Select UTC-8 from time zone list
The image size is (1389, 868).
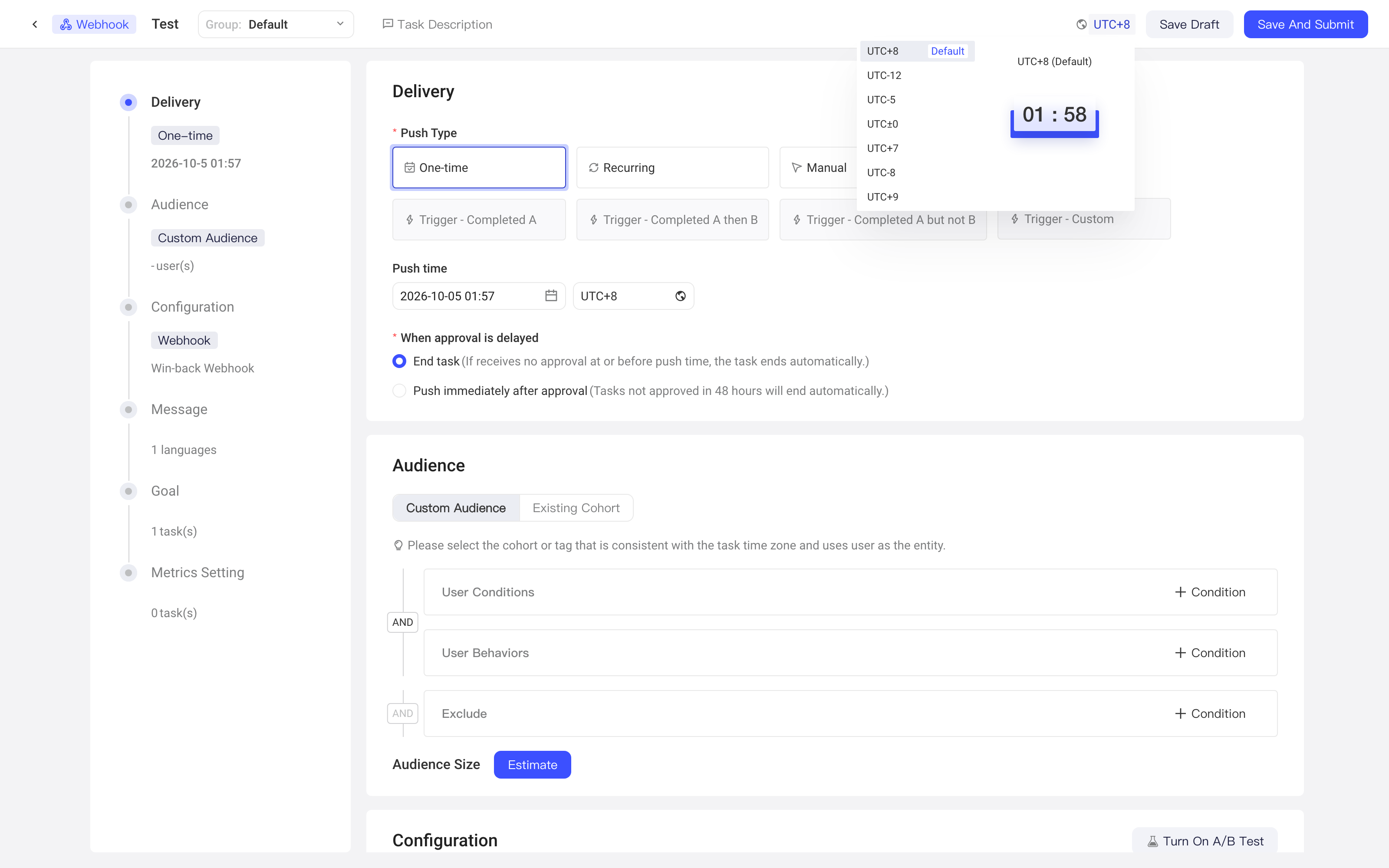point(917,172)
